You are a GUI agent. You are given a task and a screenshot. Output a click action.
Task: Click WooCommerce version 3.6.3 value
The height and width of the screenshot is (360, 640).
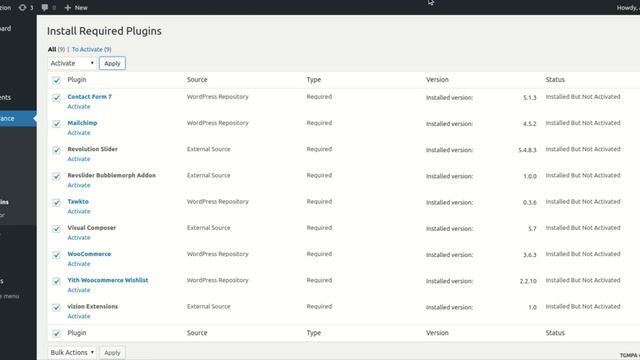point(530,255)
